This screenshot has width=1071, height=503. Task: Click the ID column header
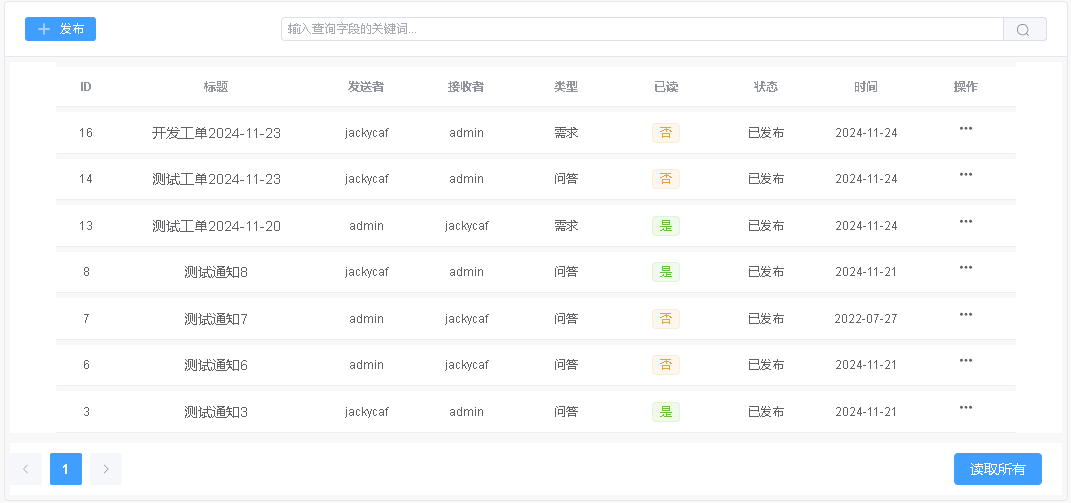pyautogui.click(x=86, y=87)
